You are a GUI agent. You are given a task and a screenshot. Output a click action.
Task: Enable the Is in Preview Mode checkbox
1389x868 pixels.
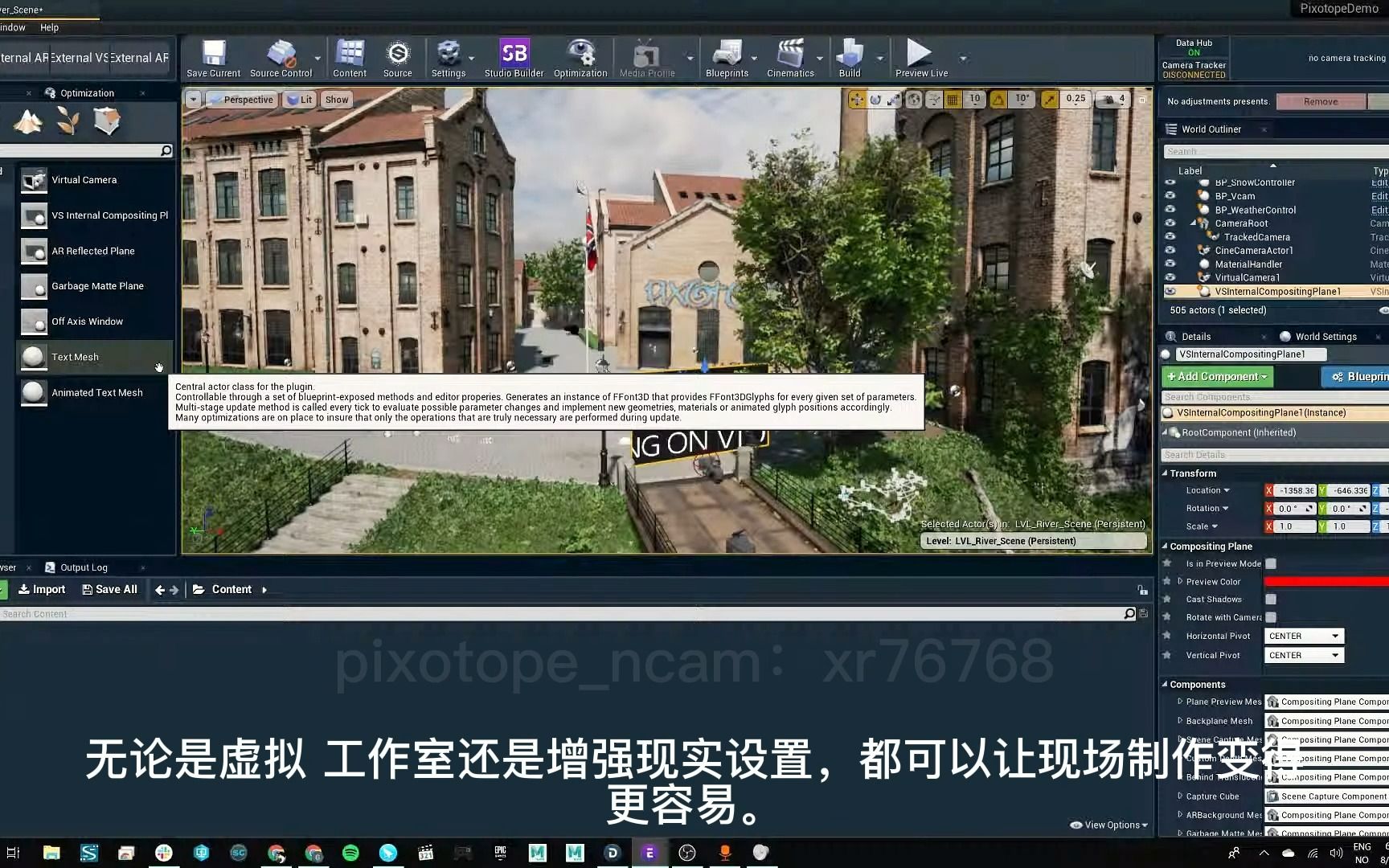1271,563
